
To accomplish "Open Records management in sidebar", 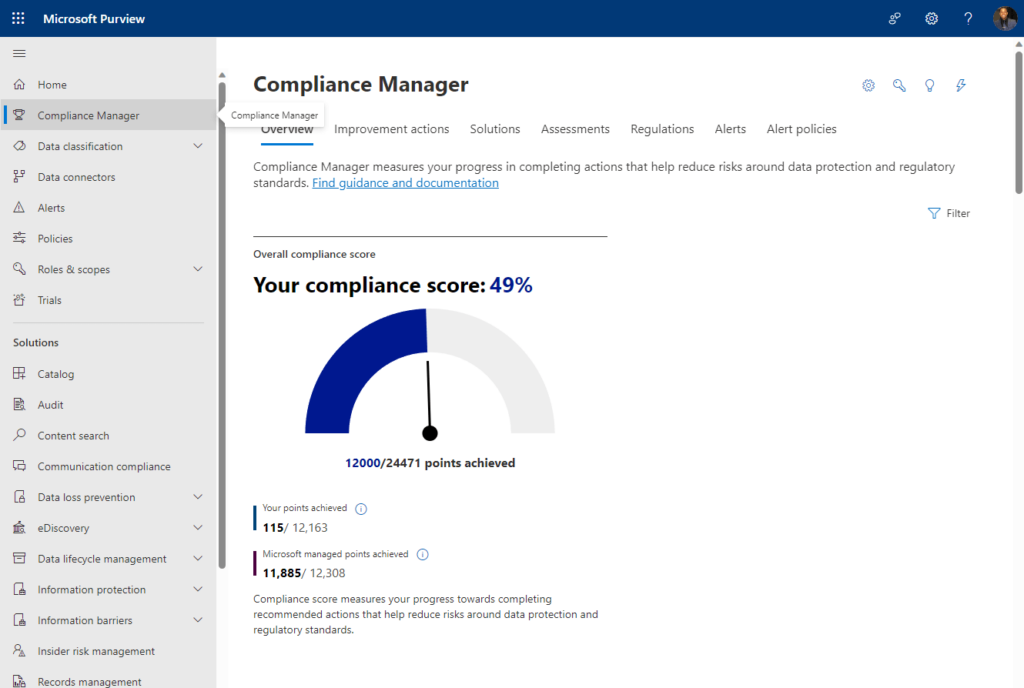I will click(89, 681).
